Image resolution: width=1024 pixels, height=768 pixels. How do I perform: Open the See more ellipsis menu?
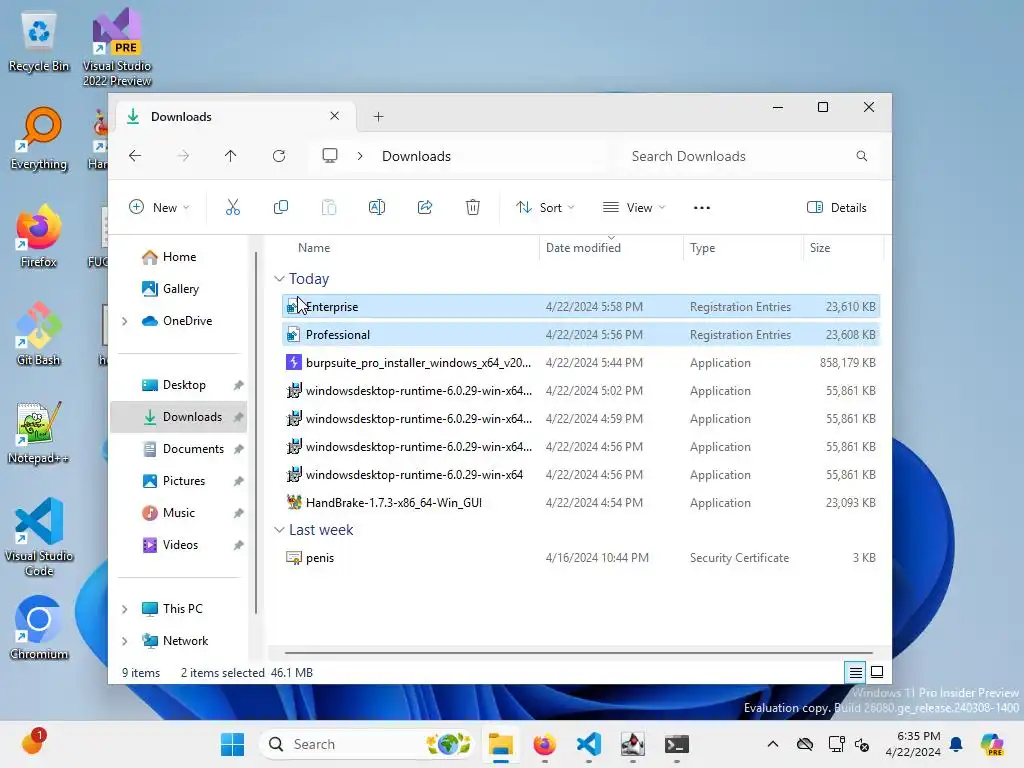(701, 208)
